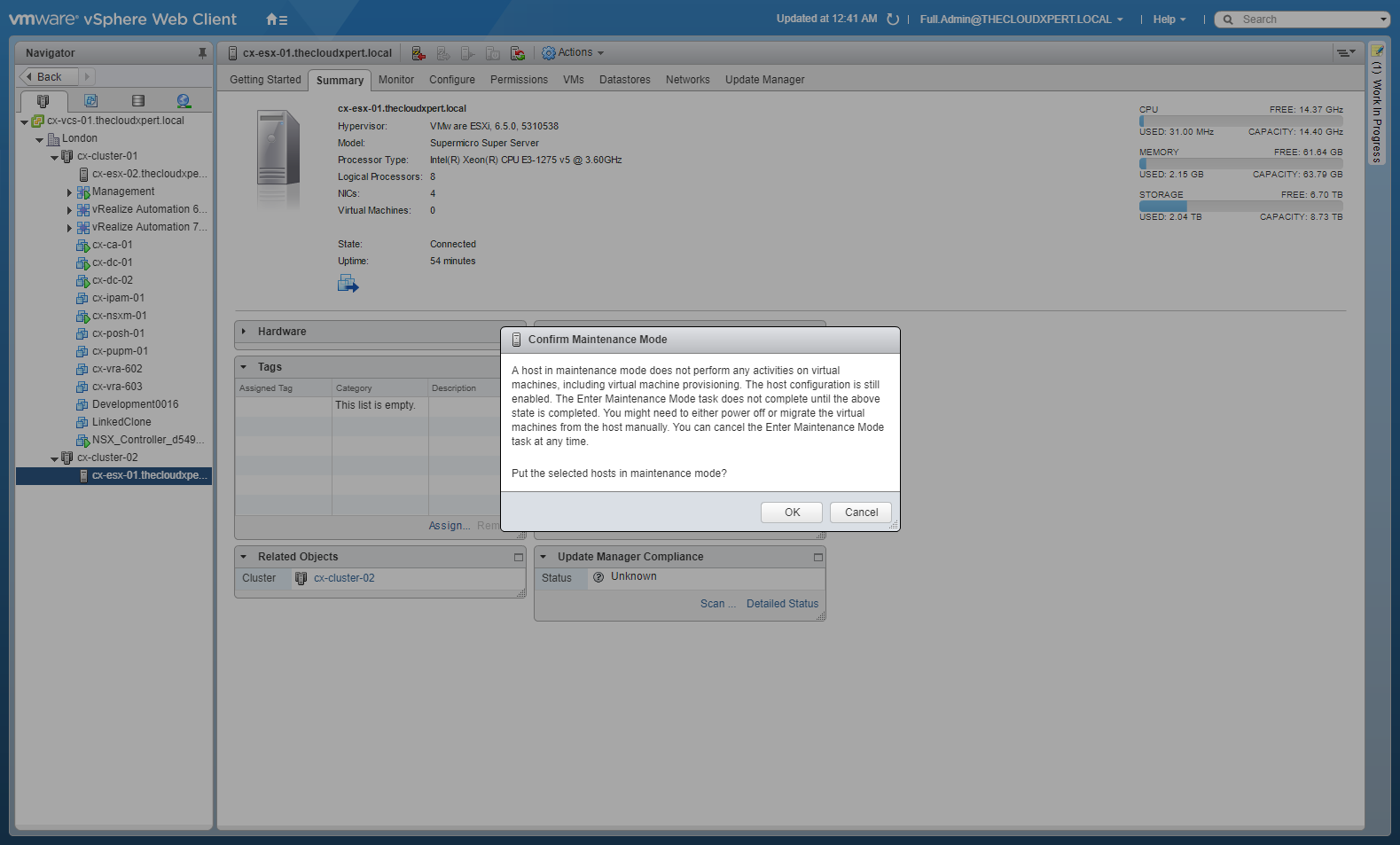Open the Networking navigator view icon
The image size is (1400, 845).
tap(184, 101)
